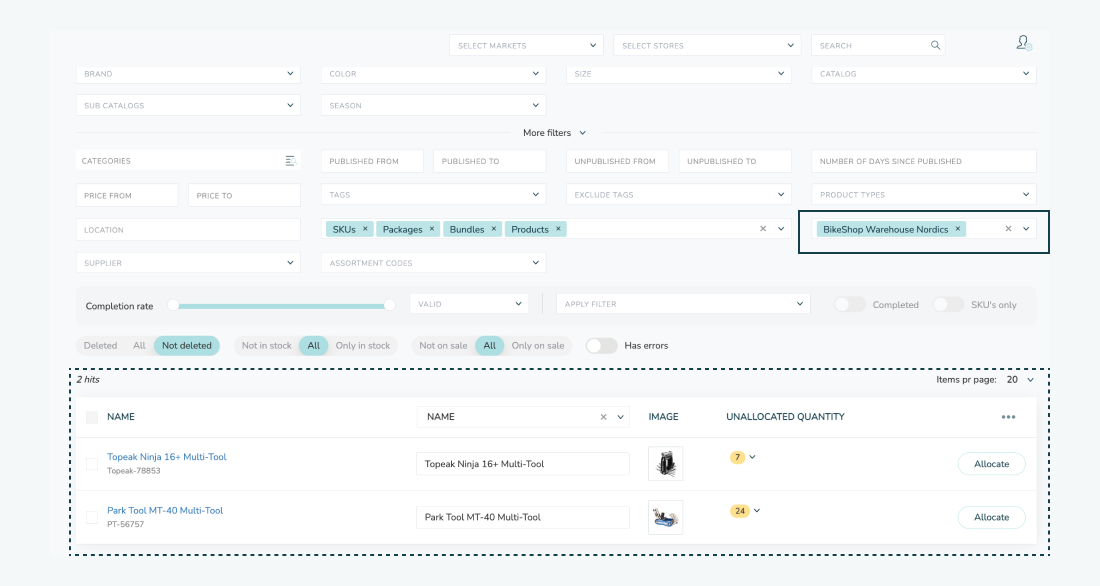Clear the Name column filter
Image resolution: width=1100 pixels, height=586 pixels.
603,416
